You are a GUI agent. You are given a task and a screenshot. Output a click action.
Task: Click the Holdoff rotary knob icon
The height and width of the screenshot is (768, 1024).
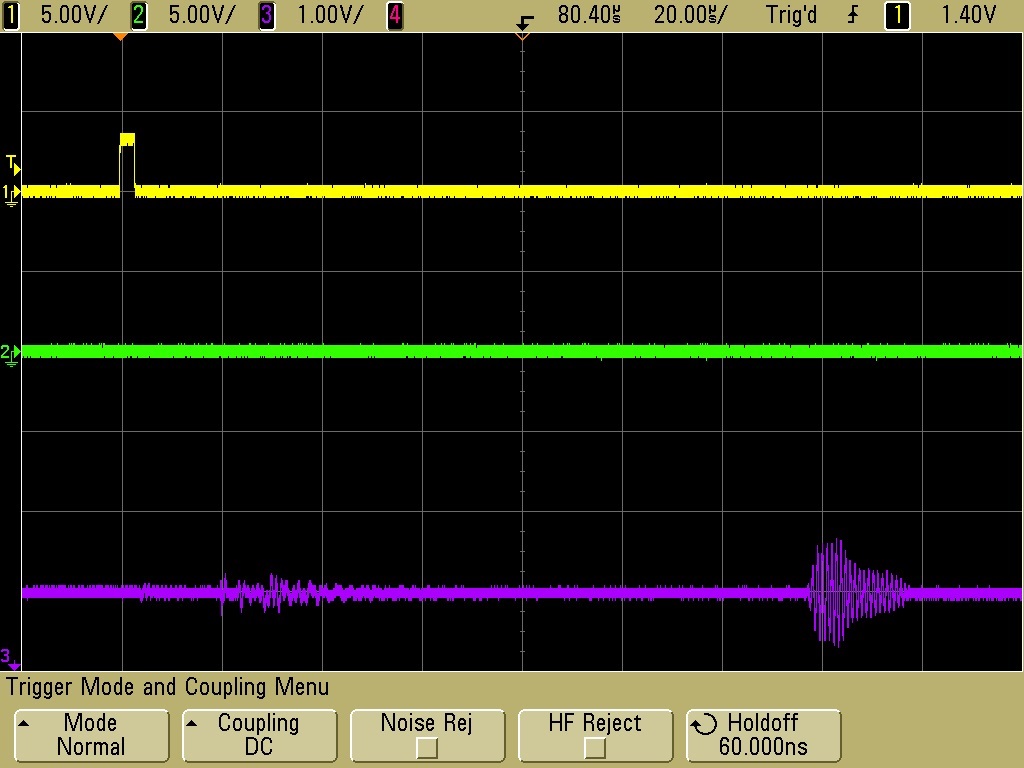click(704, 724)
